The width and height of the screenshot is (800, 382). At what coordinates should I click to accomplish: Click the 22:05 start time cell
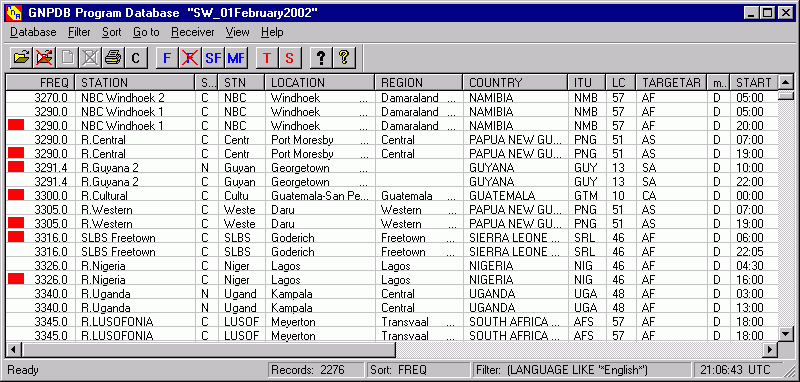(754, 251)
